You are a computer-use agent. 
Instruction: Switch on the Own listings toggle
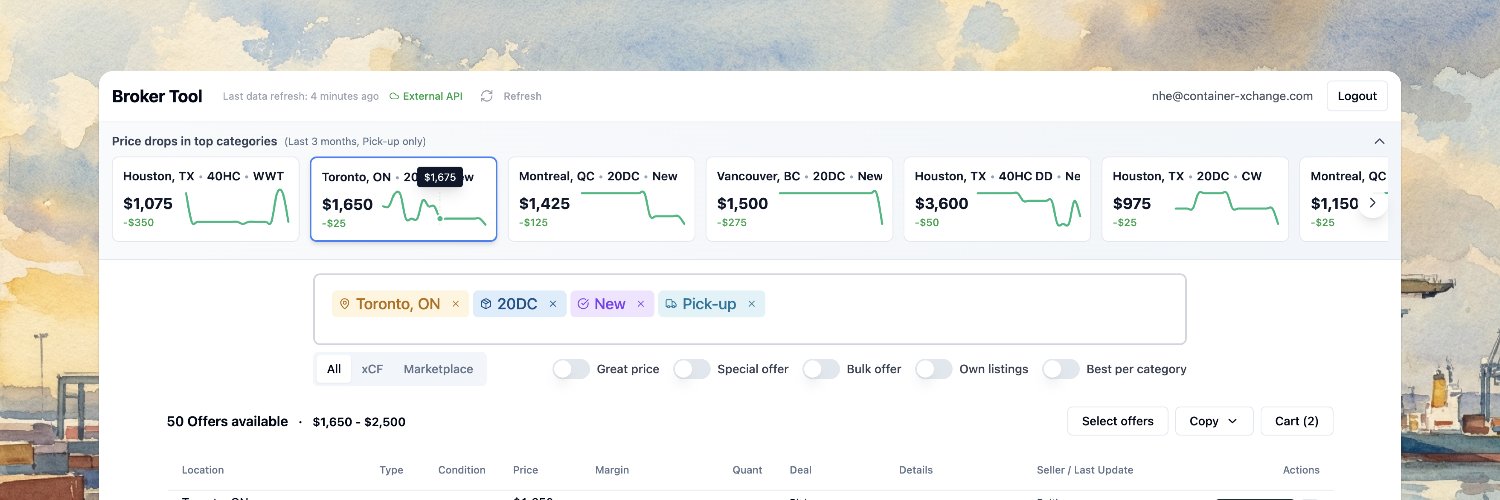[933, 369]
